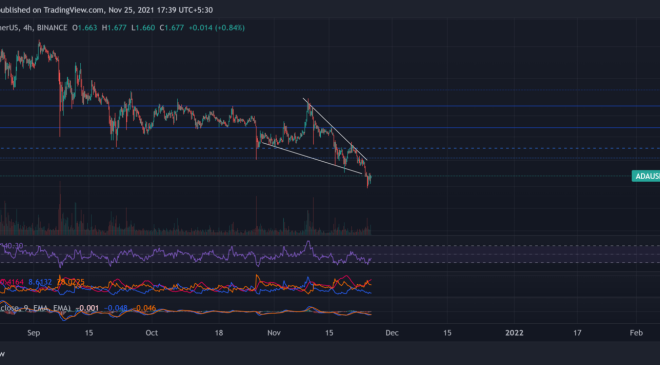Click the Dec label on time axis
The height and width of the screenshot is (365, 660).
[392, 333]
